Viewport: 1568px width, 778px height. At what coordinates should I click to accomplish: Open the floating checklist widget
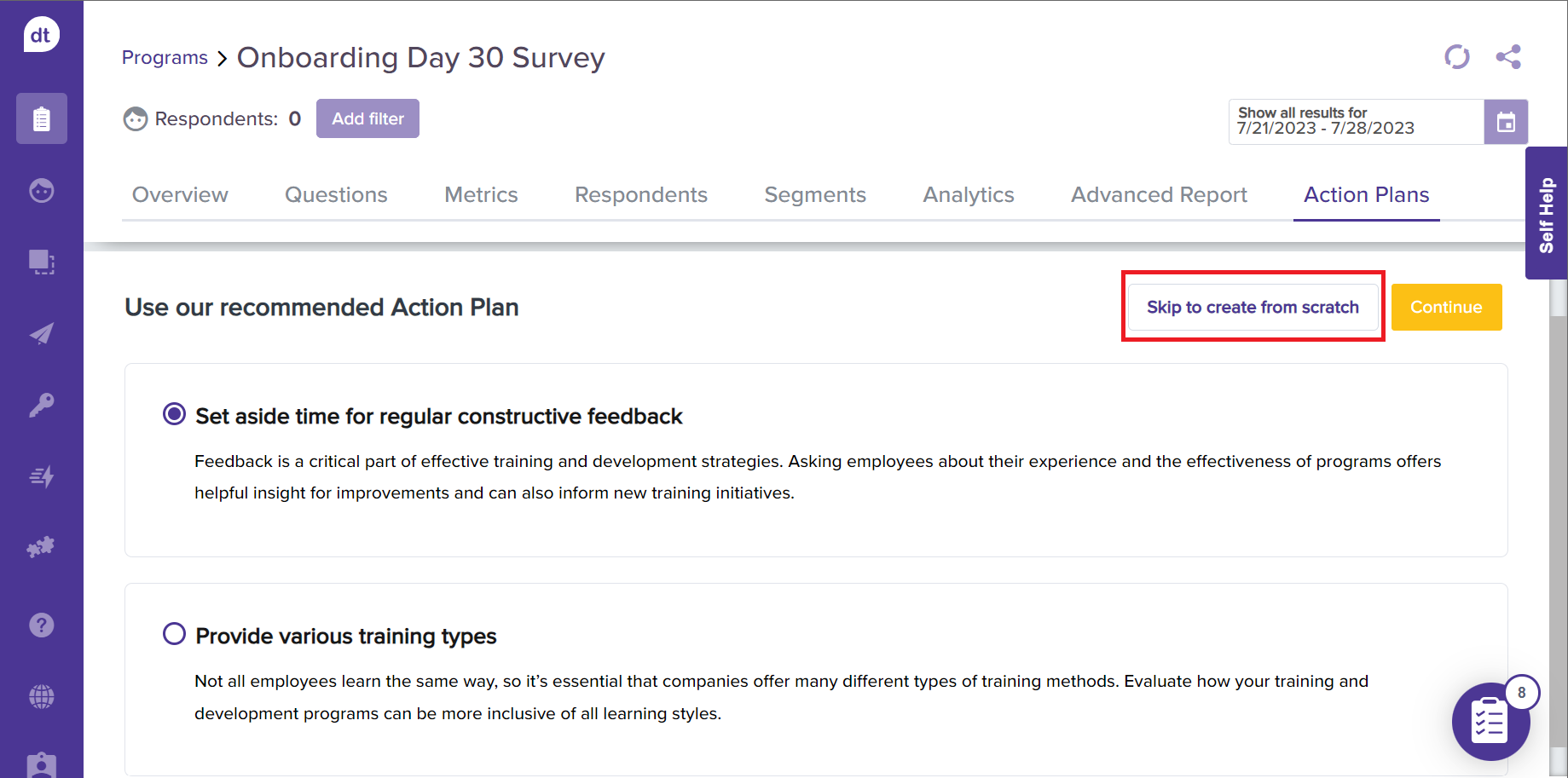click(1490, 723)
